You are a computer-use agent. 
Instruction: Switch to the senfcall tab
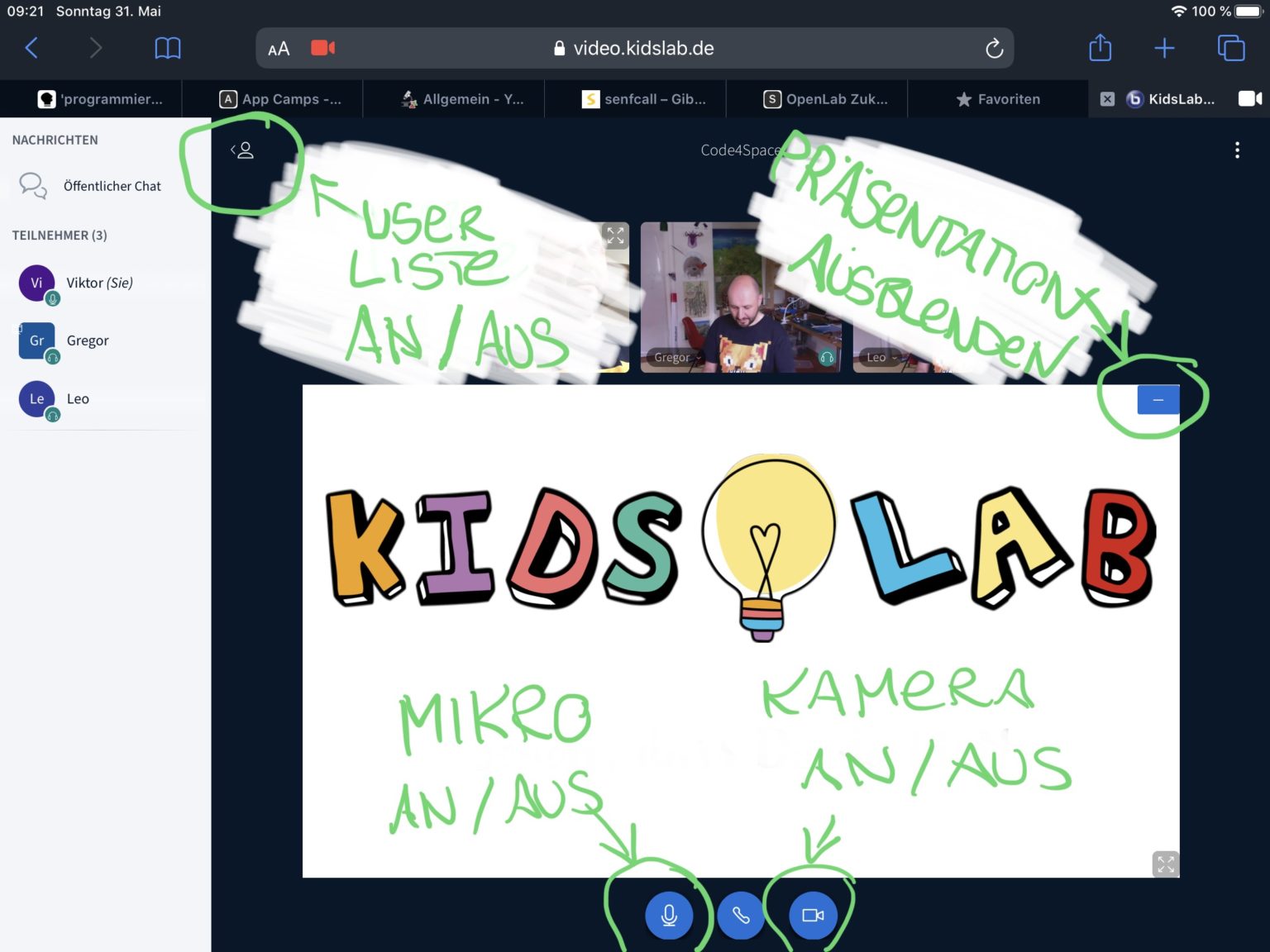coord(644,99)
